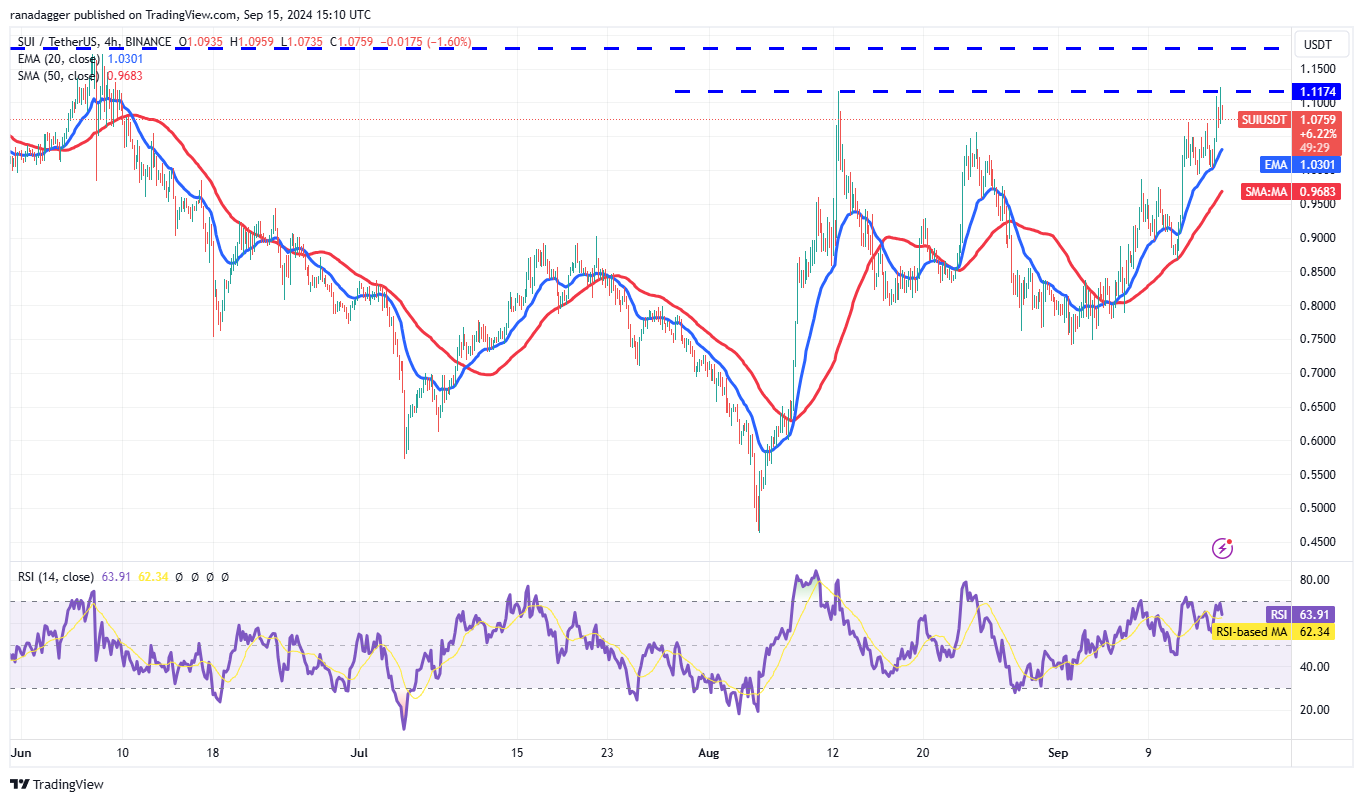Click the yellow RSI-based MA tag

point(1250,632)
